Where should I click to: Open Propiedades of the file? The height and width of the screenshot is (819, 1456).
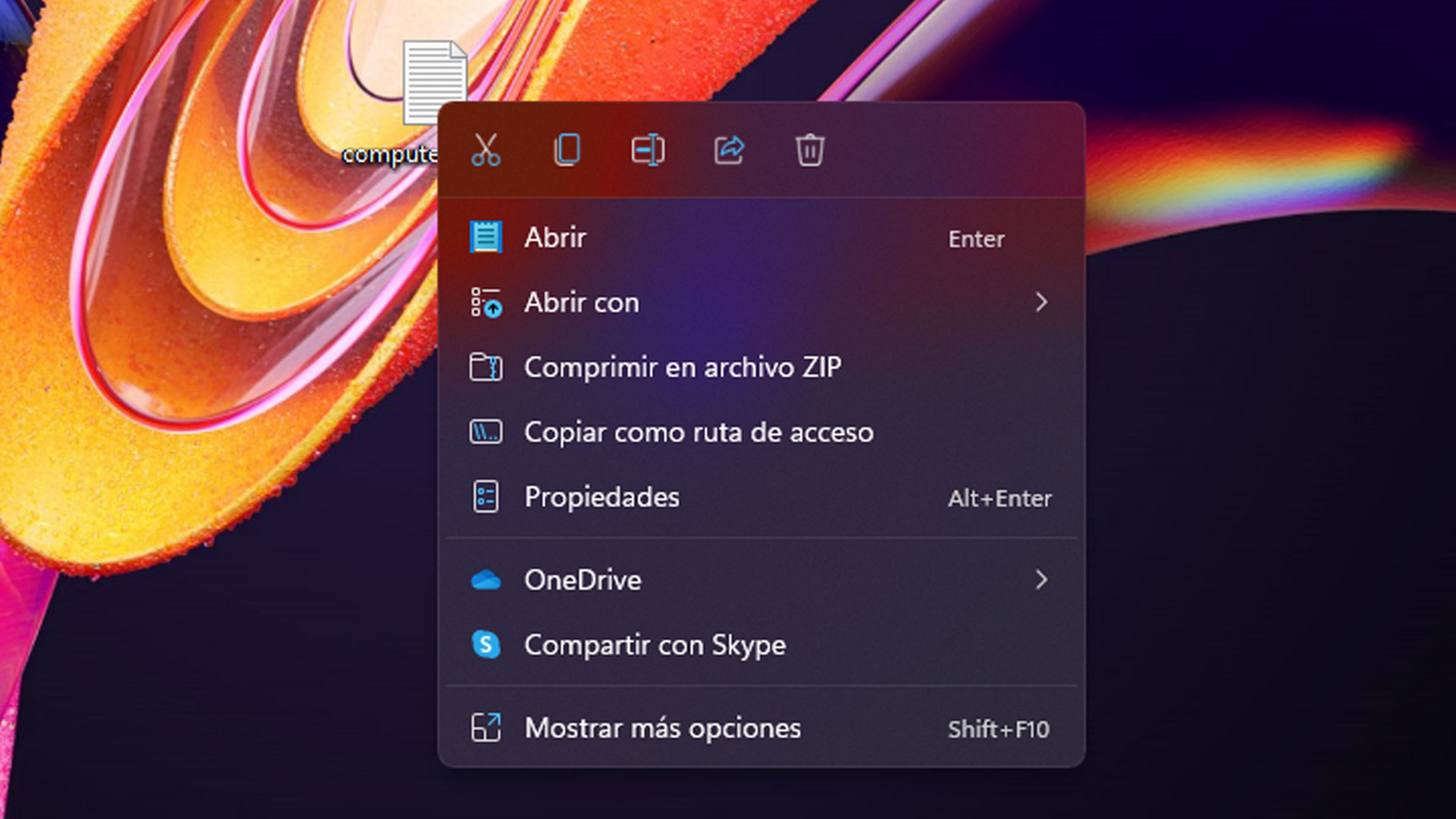click(761, 497)
